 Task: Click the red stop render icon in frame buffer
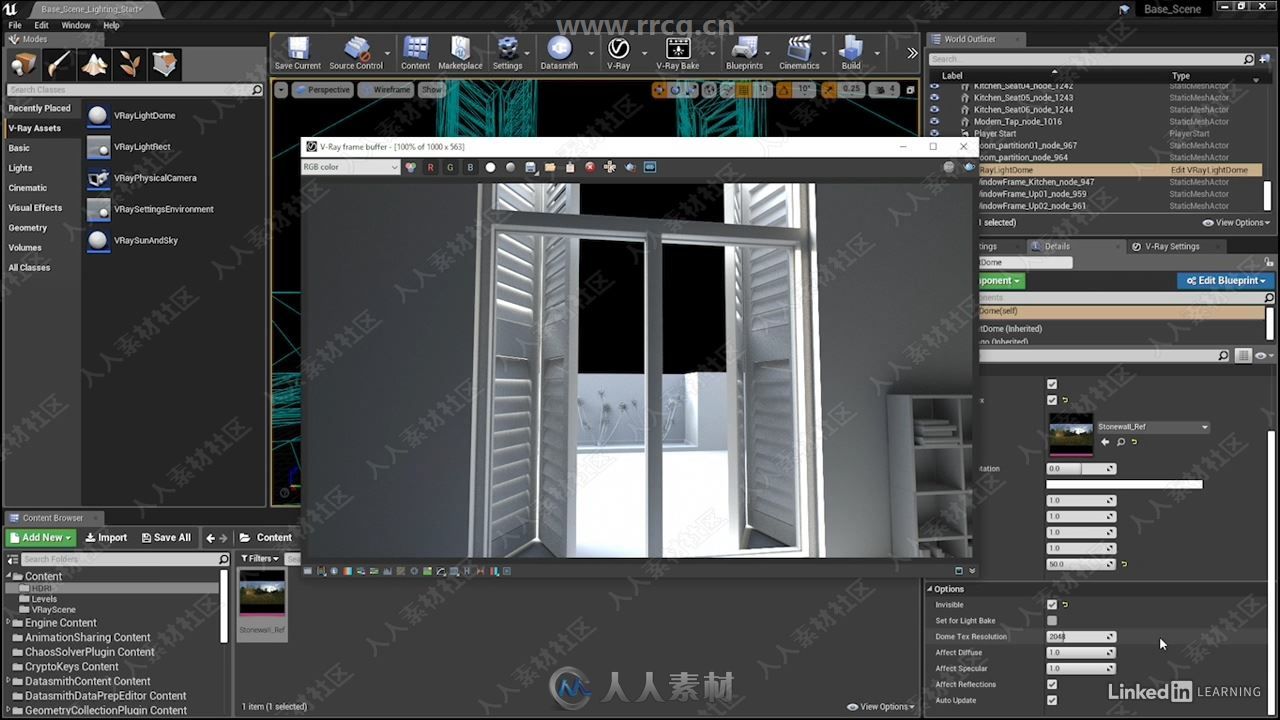[590, 167]
